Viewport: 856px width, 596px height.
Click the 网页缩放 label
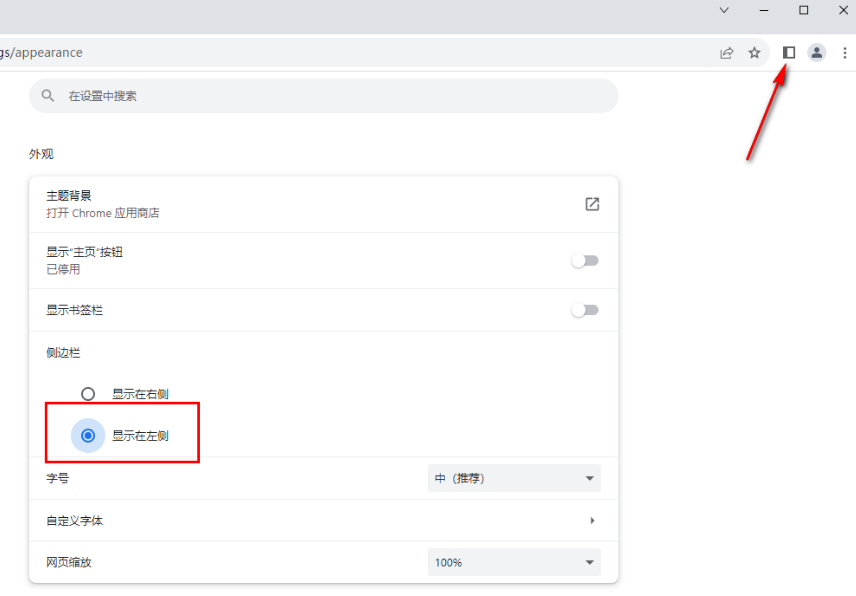[69, 562]
